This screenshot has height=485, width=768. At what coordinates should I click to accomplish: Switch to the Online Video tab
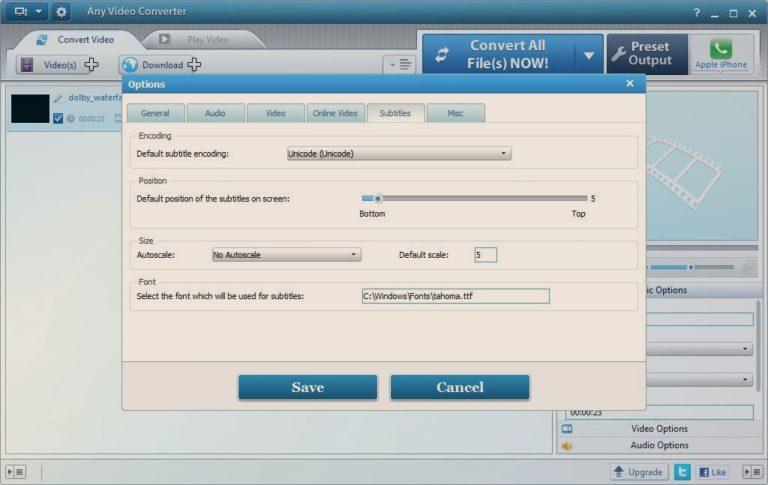pos(336,113)
